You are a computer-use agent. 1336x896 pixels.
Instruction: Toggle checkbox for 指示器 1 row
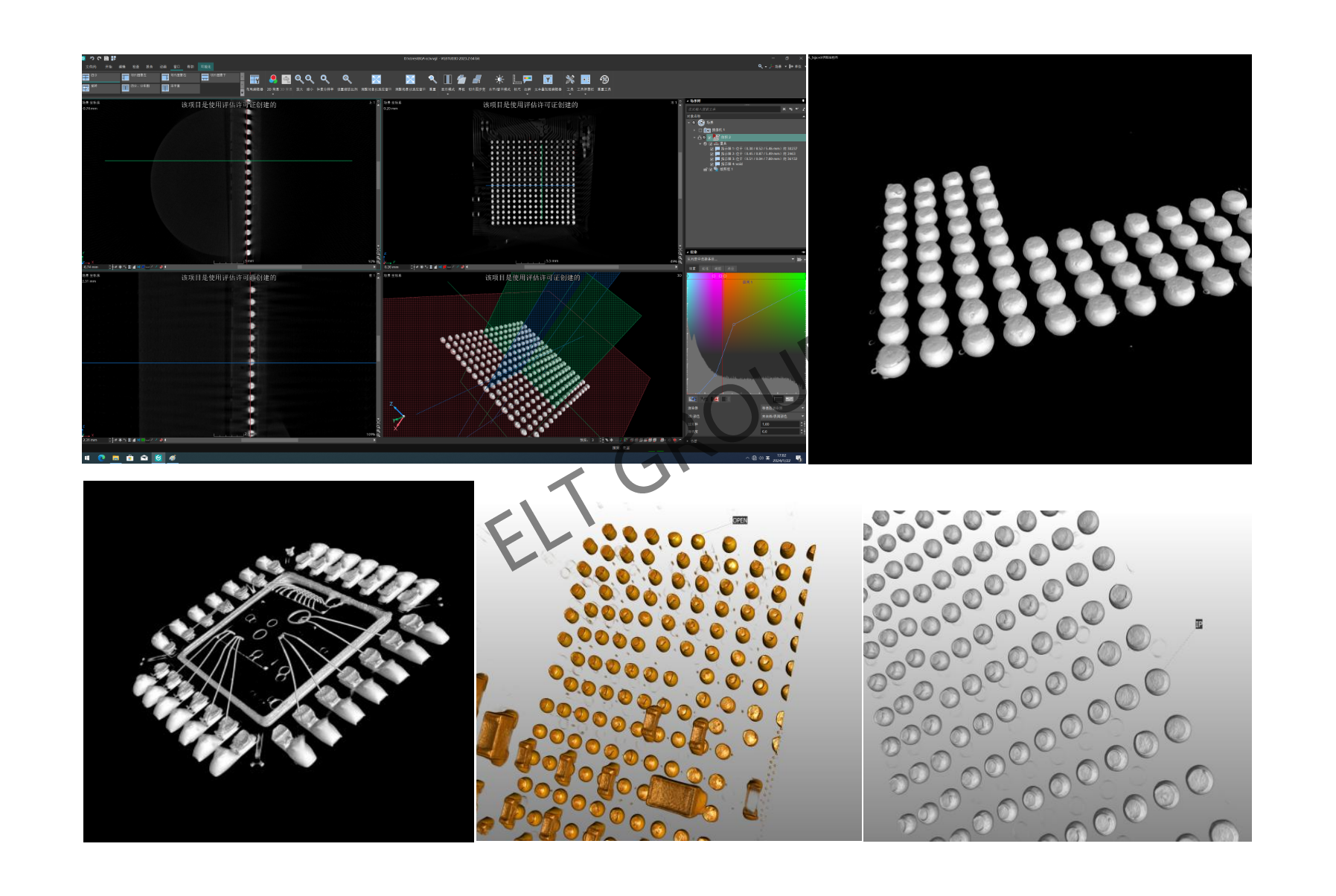click(x=712, y=149)
